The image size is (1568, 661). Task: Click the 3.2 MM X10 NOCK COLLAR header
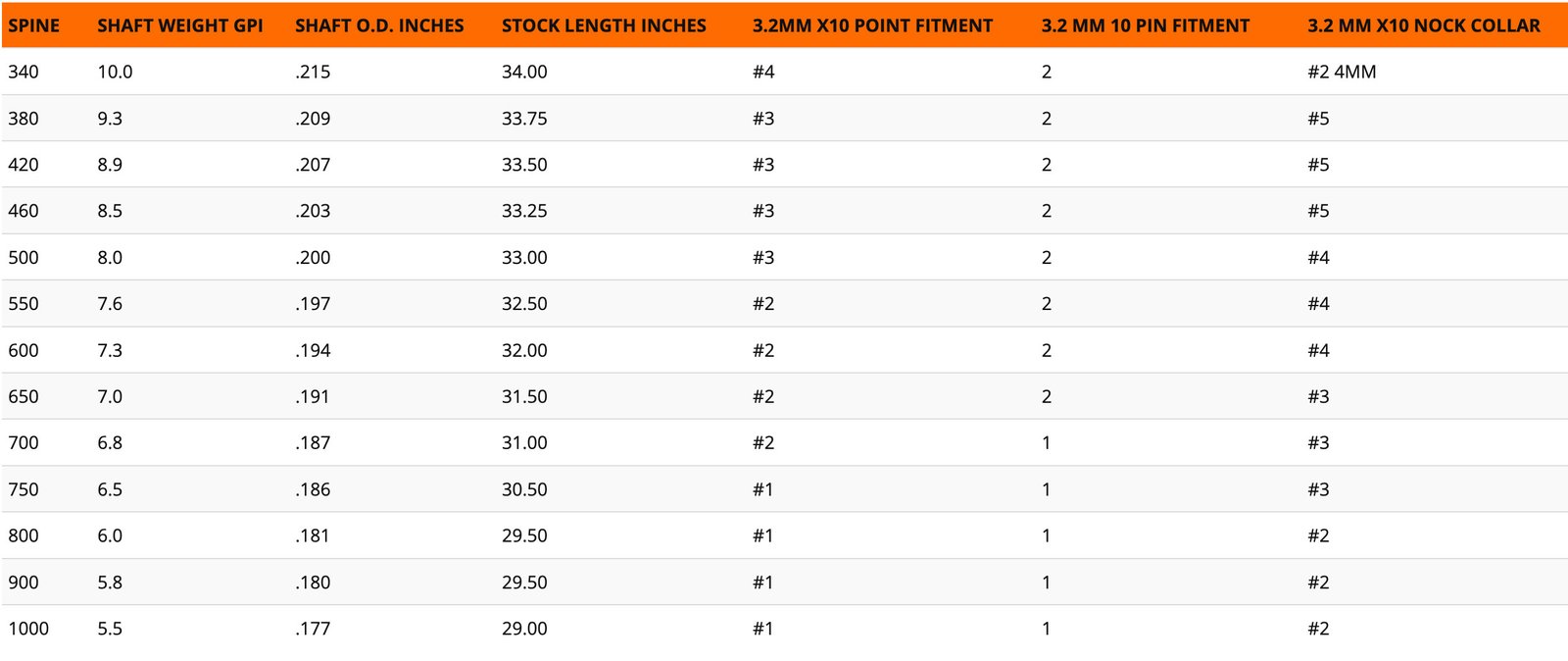pos(1423,26)
